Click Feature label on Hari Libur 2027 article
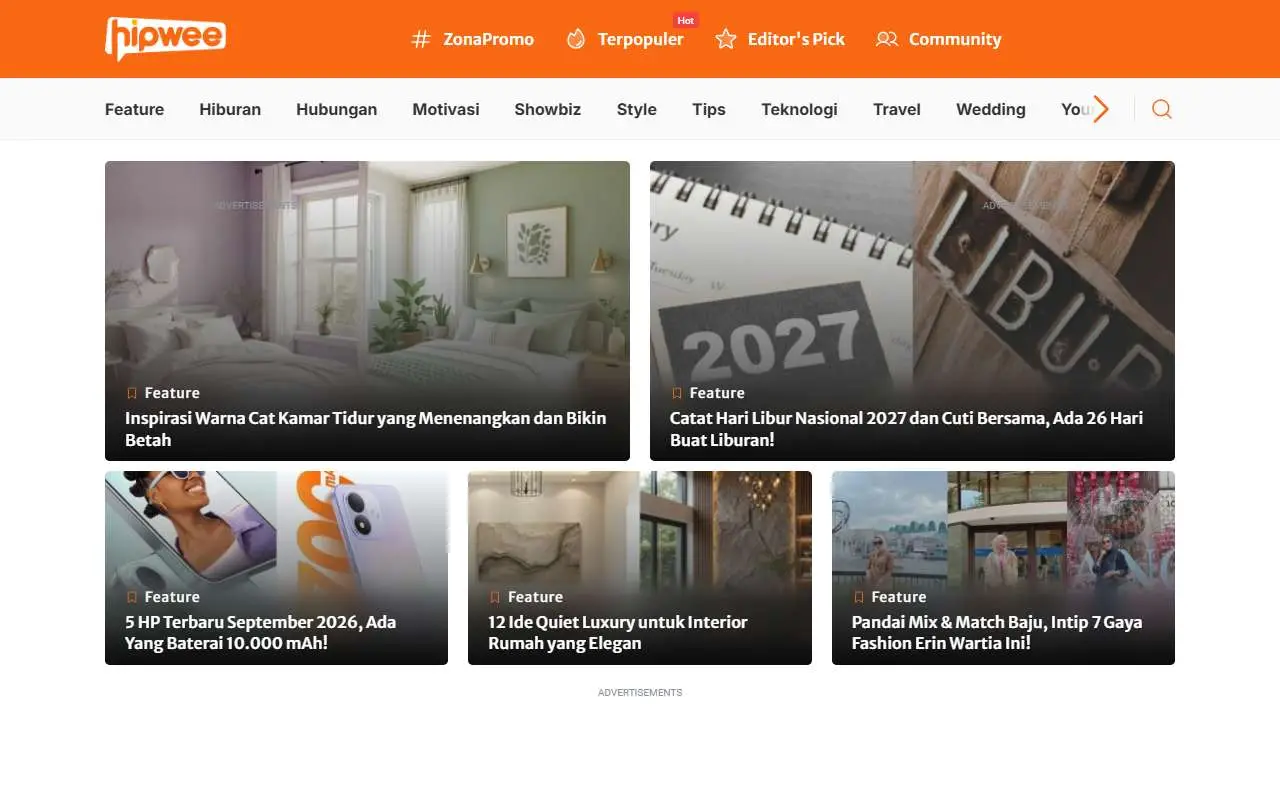 click(717, 393)
